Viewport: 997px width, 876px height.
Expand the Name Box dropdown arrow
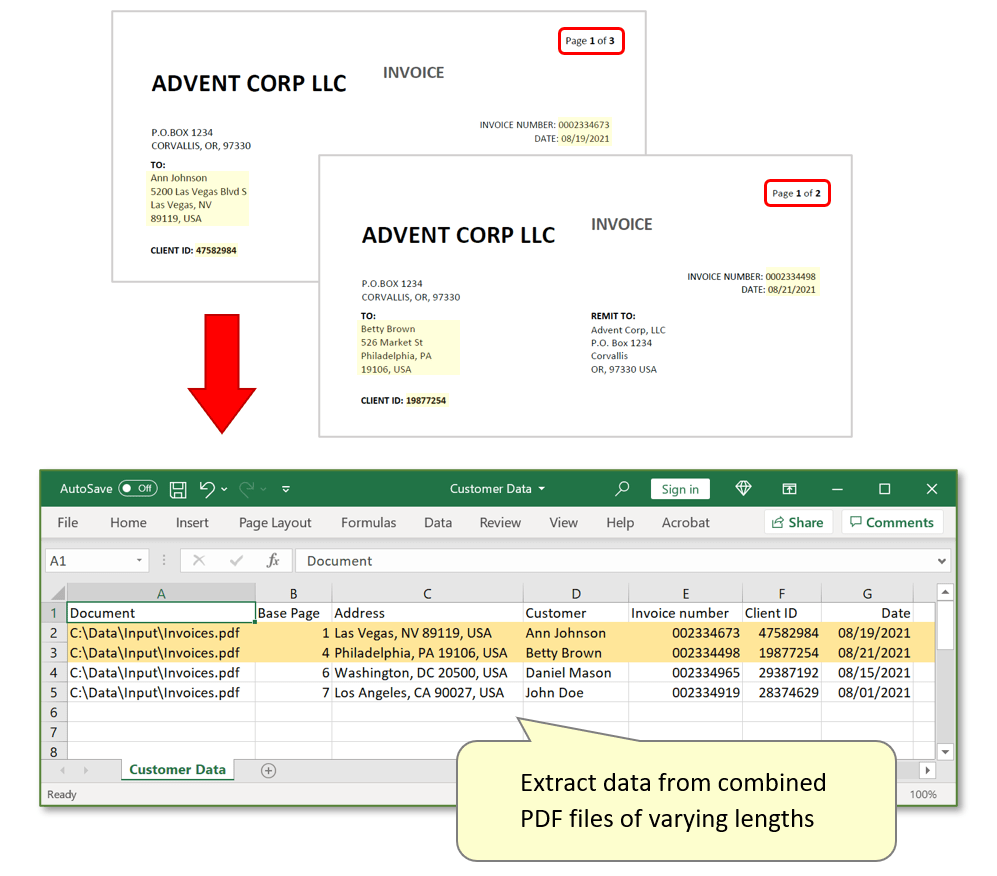(139, 561)
